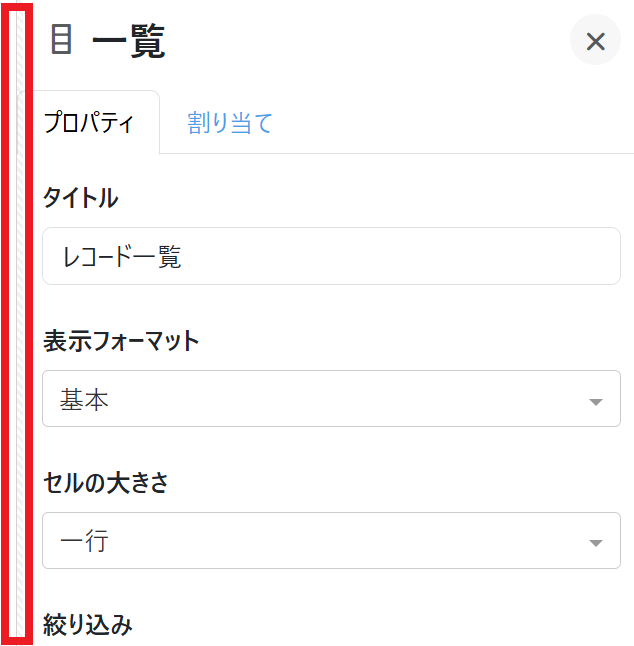Viewport: 634px width, 646px height.
Task: Close the 一覧 panel with X button
Action: tap(595, 41)
